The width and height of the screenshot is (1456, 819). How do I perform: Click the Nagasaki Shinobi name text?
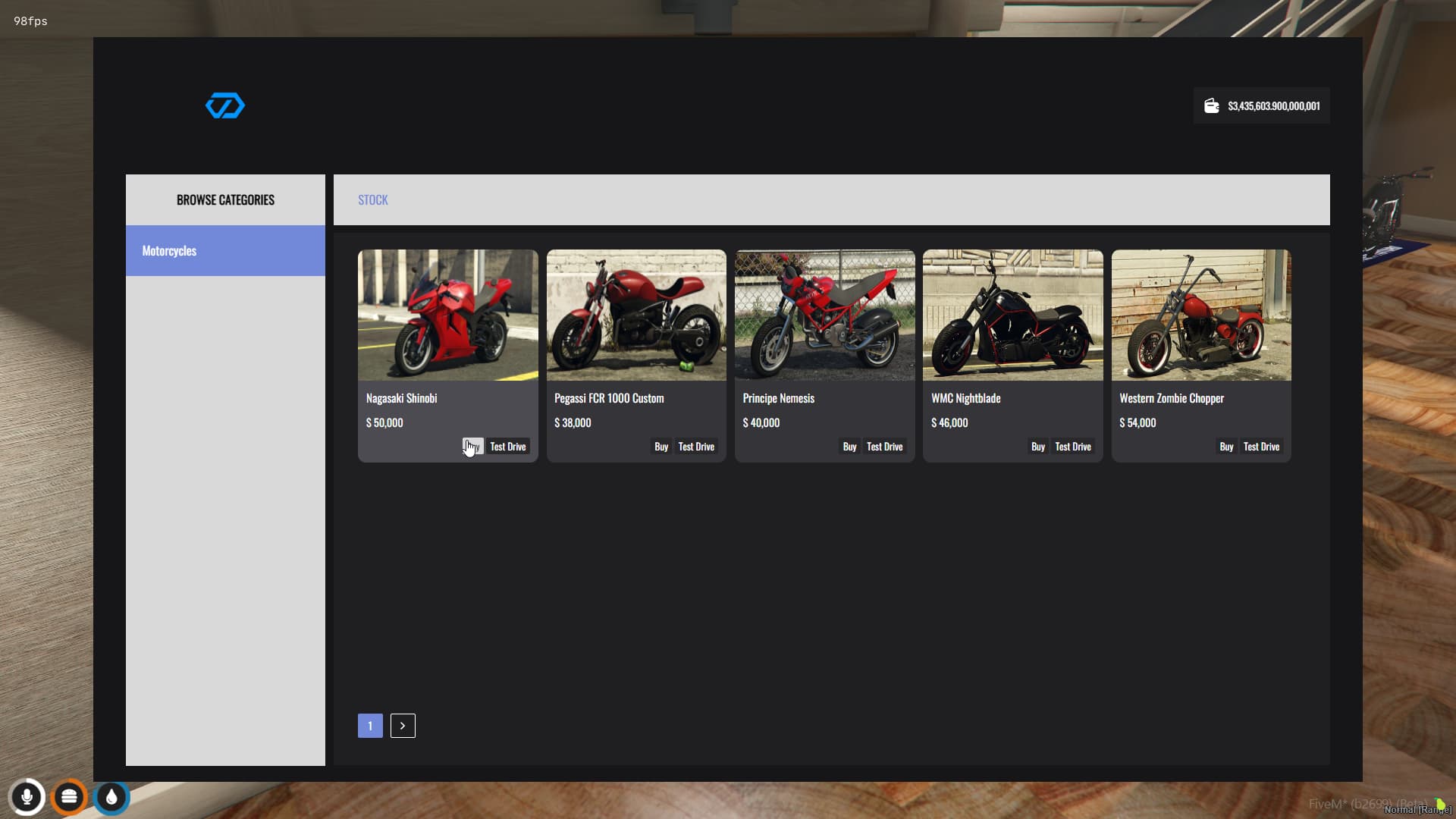tap(401, 398)
